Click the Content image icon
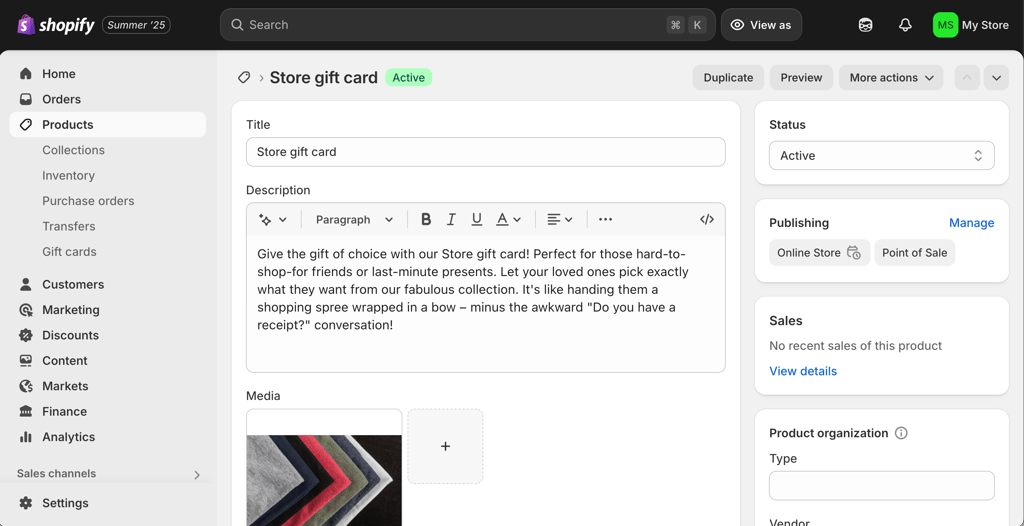 (x=25, y=361)
